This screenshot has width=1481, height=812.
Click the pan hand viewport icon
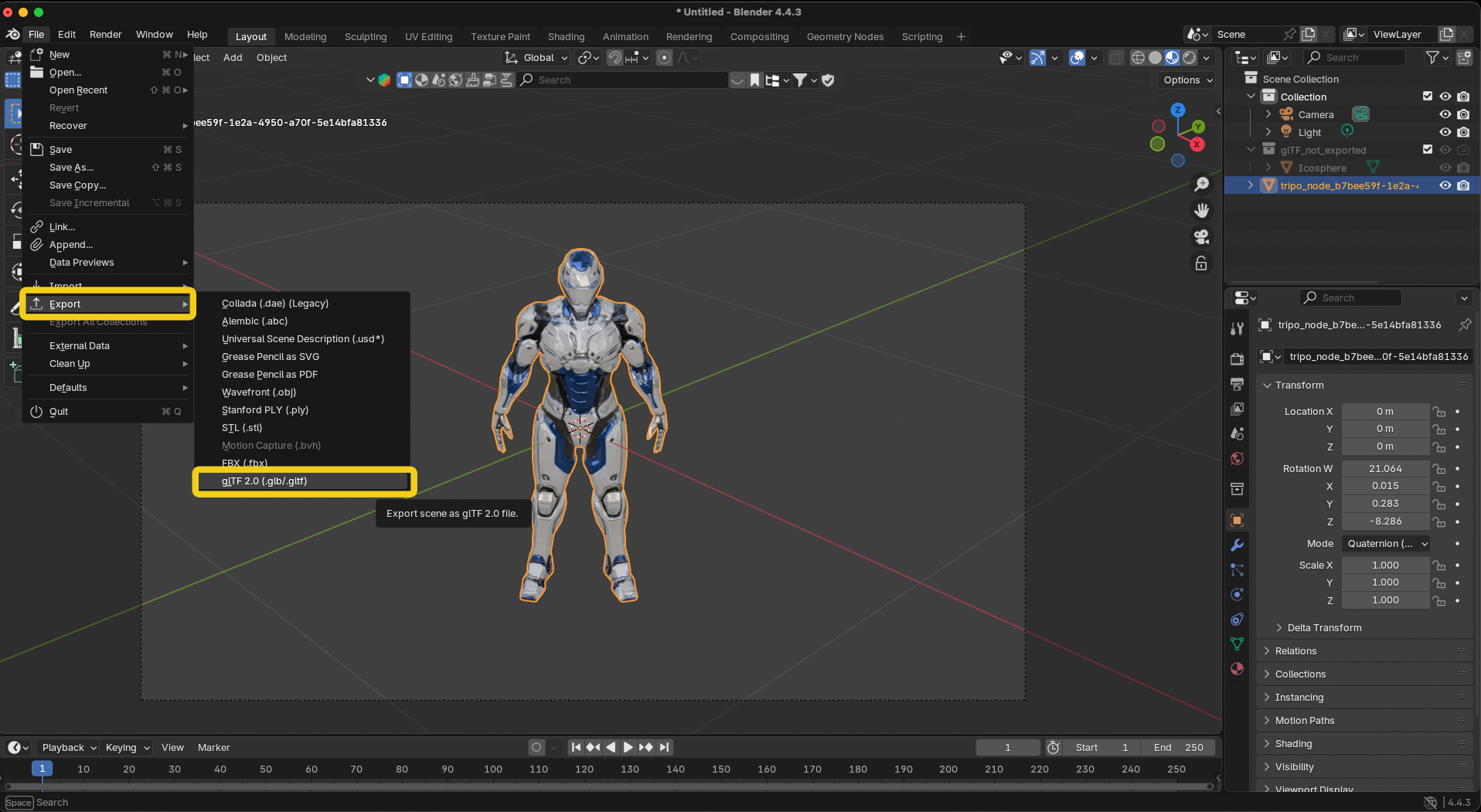1201,210
